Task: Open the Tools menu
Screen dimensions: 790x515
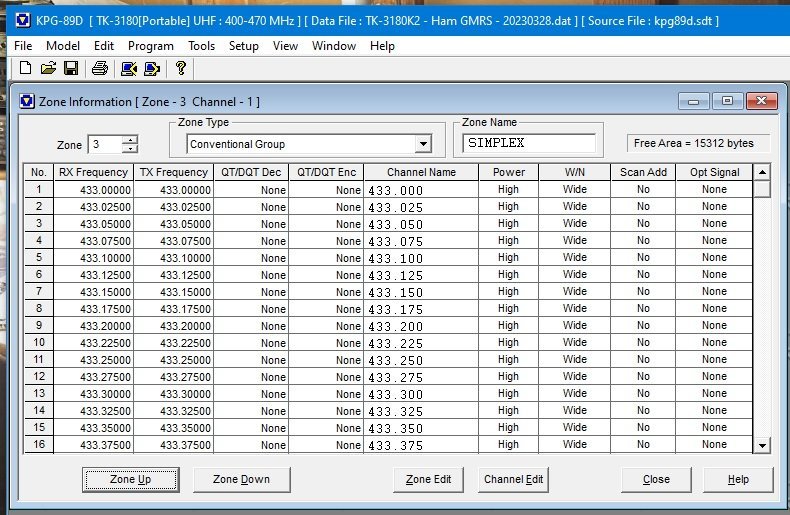Action: click(x=201, y=46)
